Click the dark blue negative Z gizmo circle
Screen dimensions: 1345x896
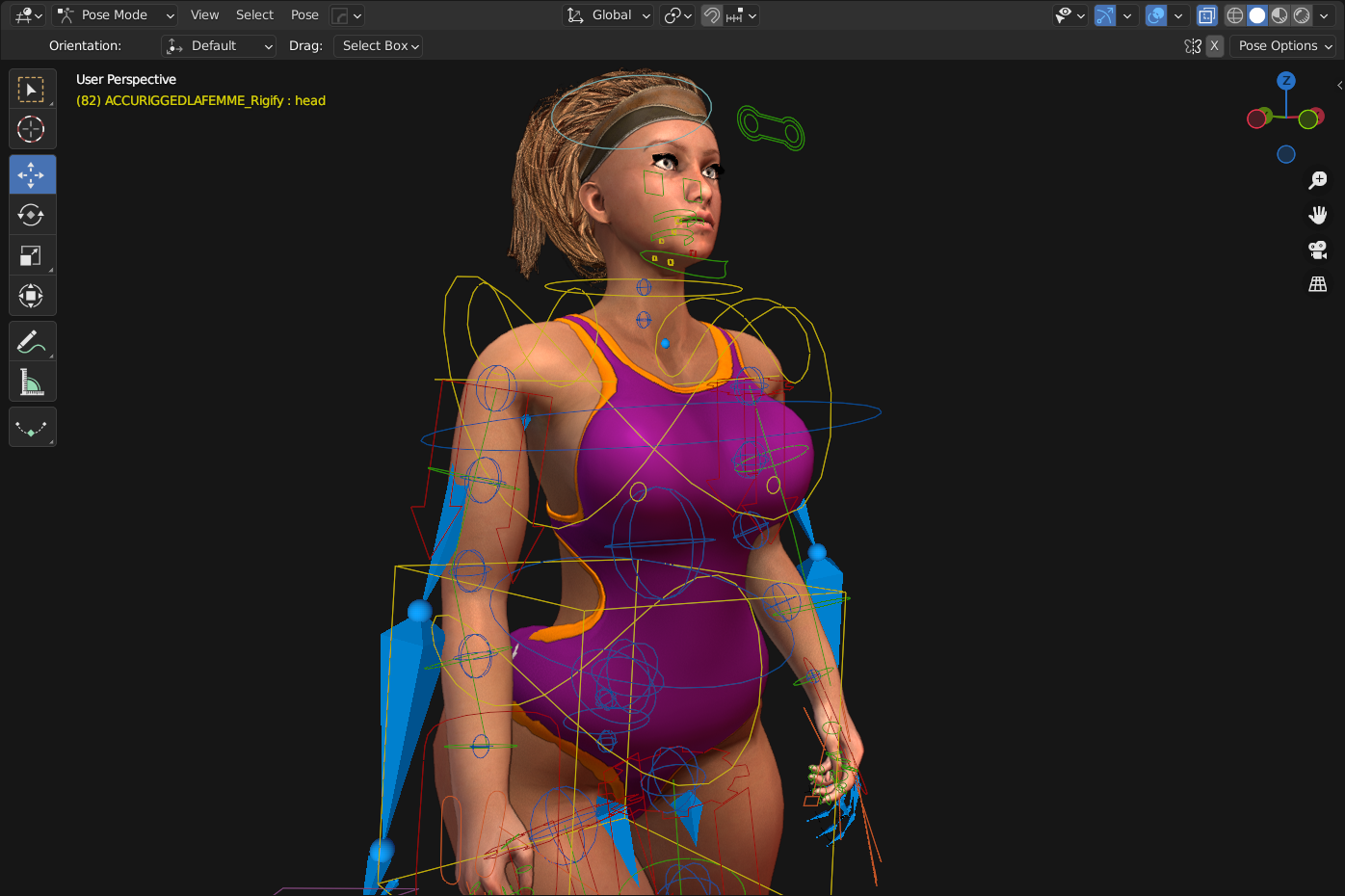(1286, 154)
